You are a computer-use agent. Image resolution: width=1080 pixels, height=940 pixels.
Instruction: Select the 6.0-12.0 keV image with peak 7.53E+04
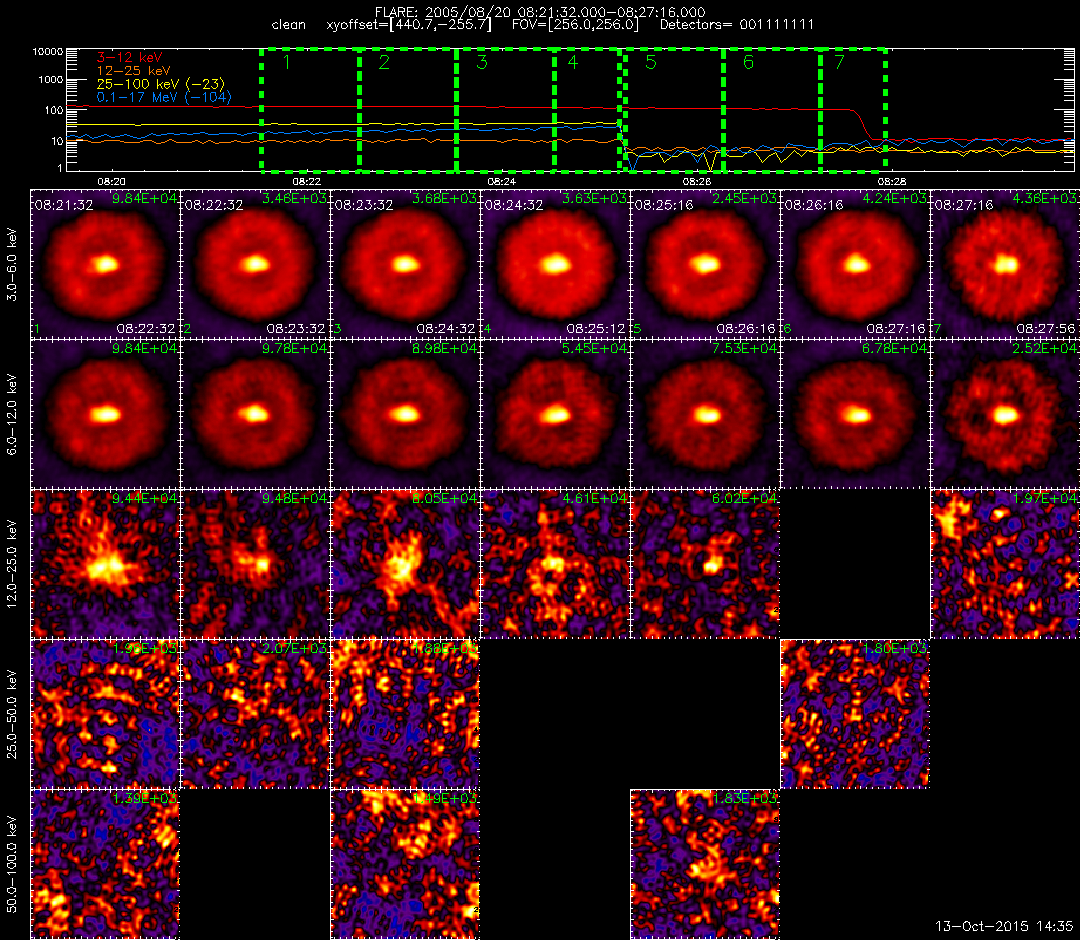(x=706, y=415)
